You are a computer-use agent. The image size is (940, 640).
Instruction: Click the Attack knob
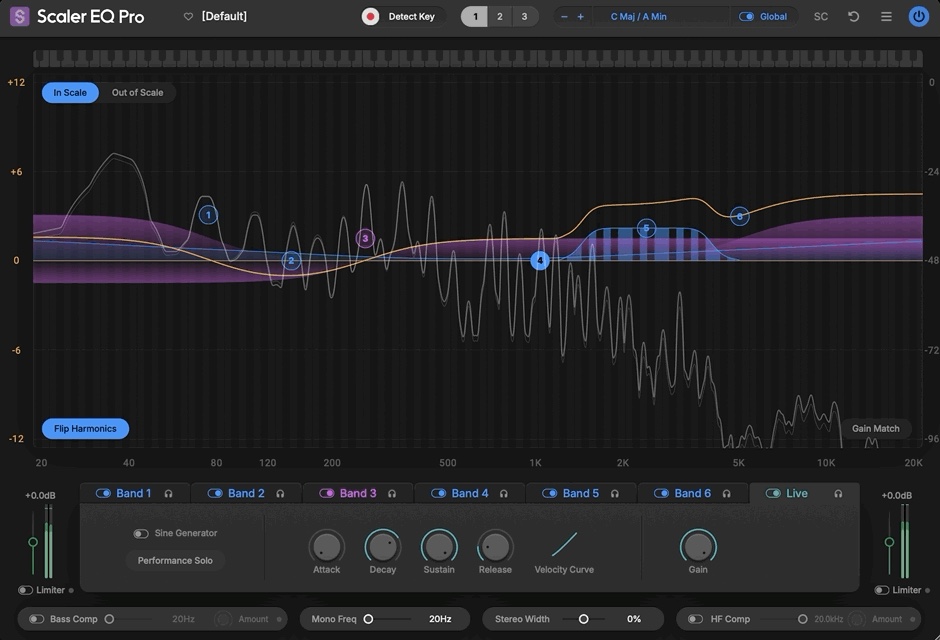click(327, 547)
